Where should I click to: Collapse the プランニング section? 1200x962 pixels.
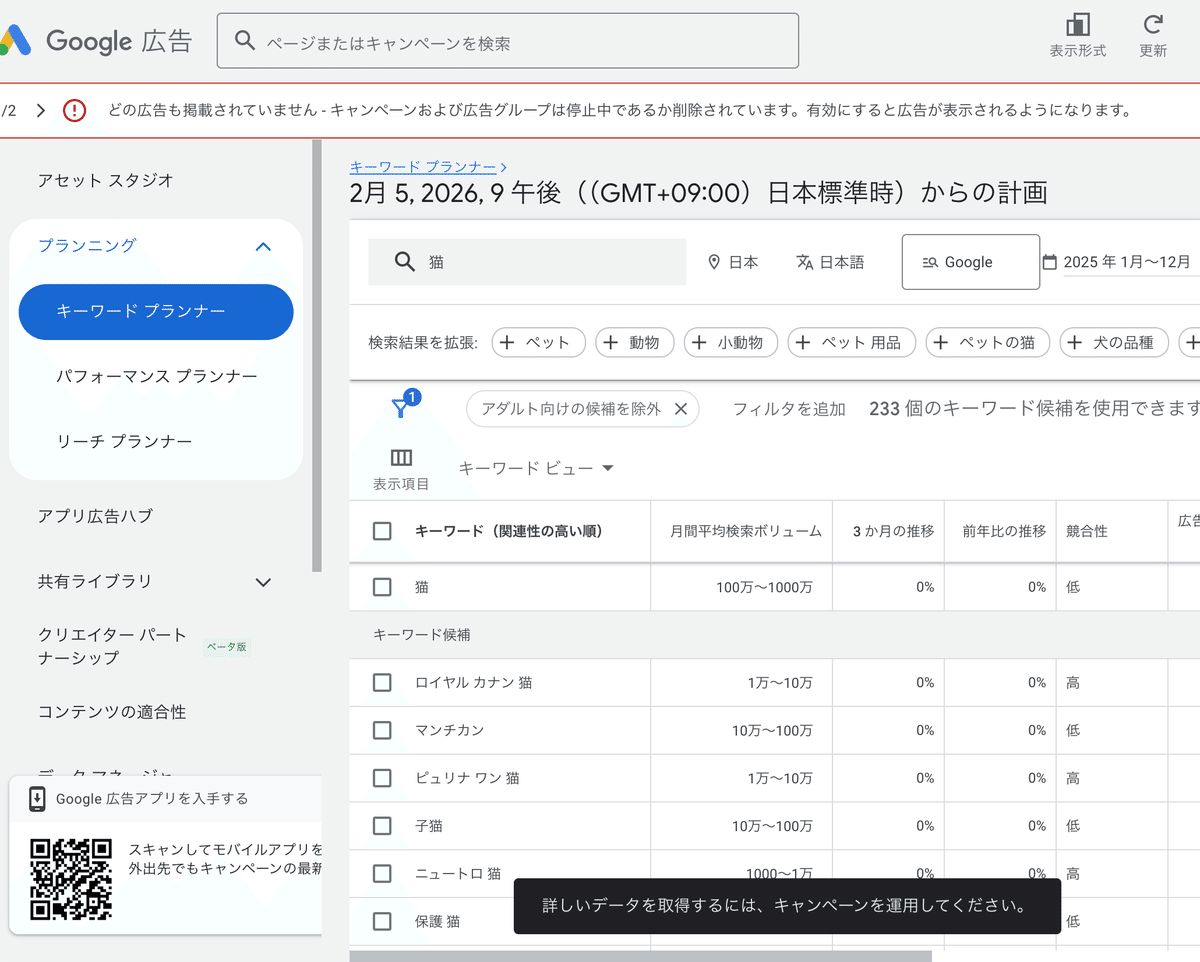pos(263,246)
